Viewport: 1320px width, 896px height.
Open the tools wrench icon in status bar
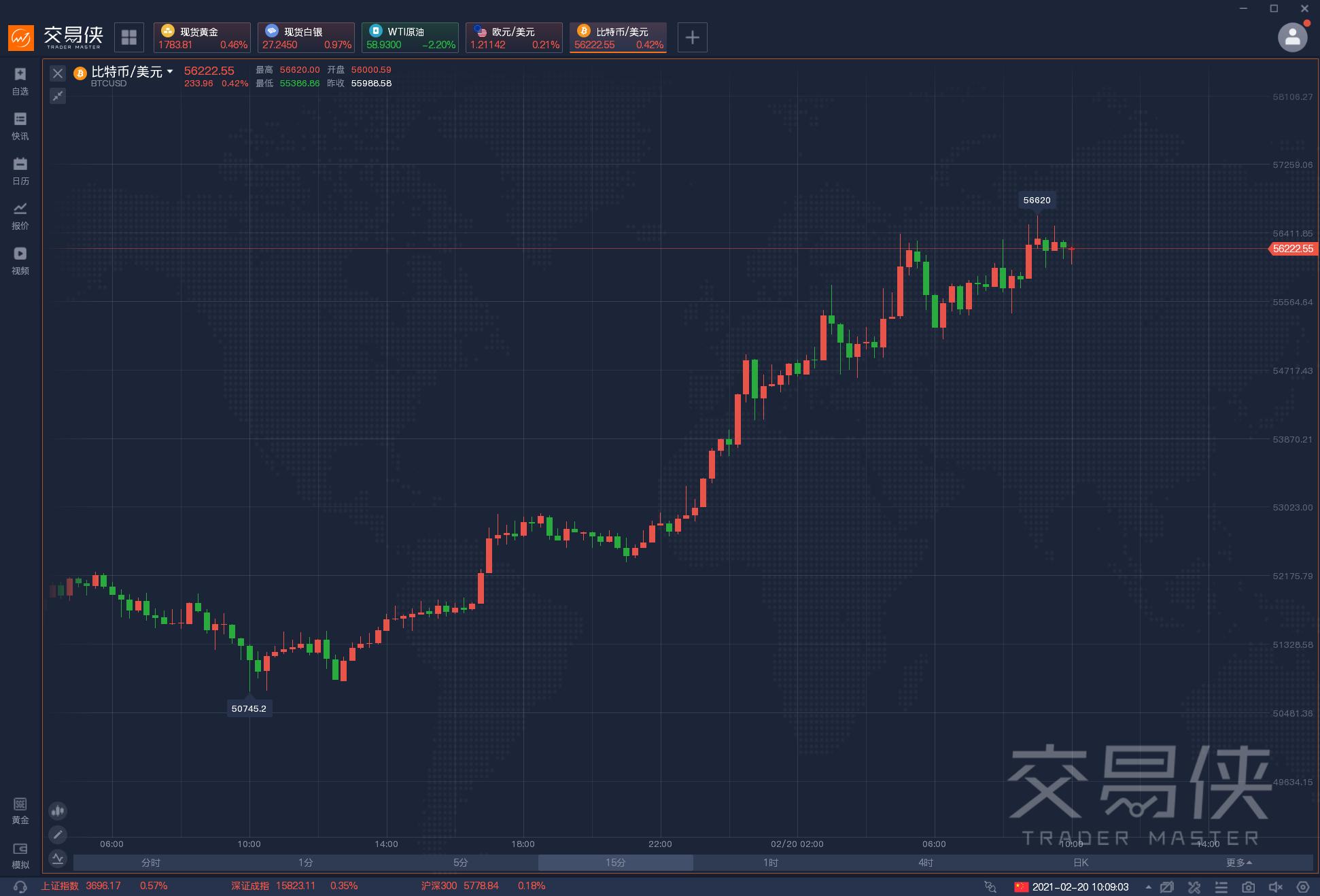[x=1194, y=886]
